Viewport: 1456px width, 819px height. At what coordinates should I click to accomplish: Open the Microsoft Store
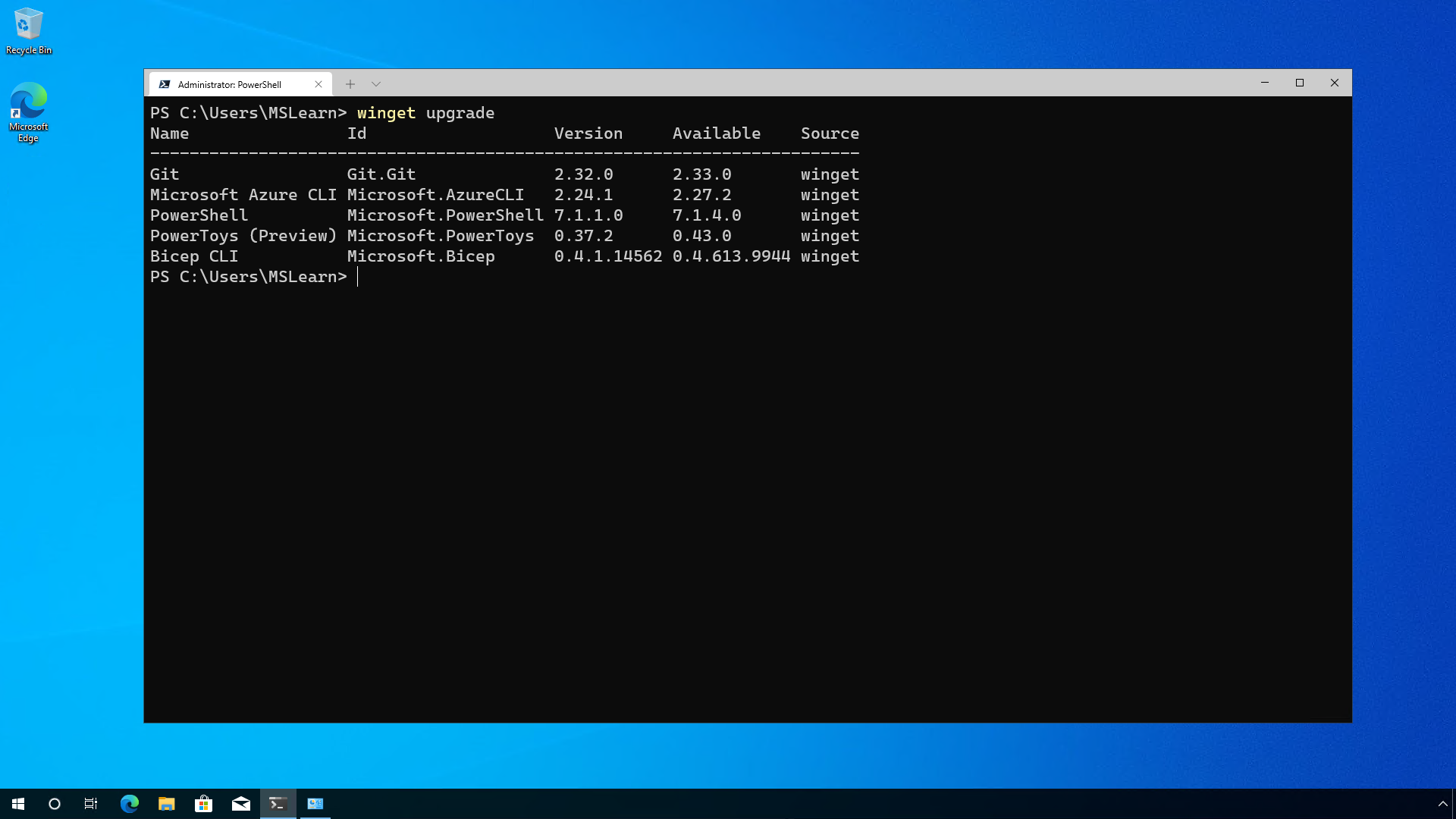[x=203, y=803]
